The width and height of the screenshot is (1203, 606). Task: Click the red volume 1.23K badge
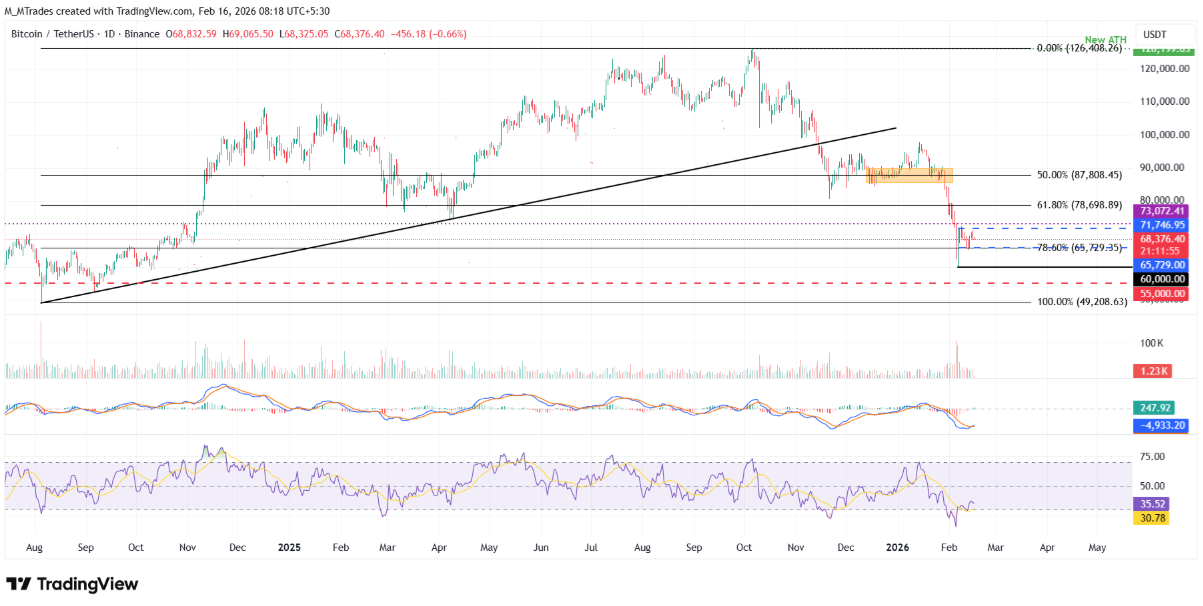[1155, 370]
